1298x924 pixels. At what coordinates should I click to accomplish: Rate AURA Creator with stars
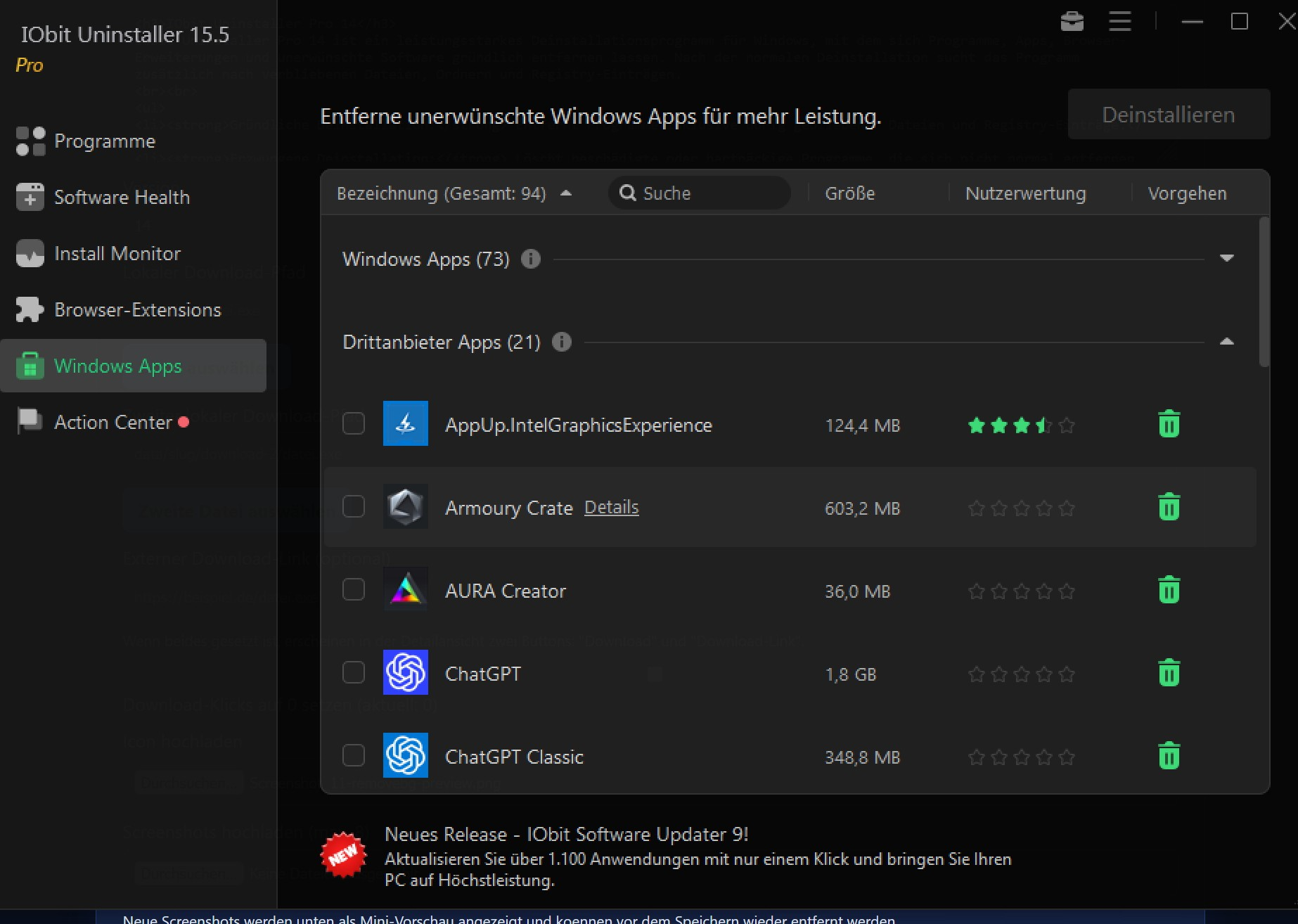pos(1021,591)
